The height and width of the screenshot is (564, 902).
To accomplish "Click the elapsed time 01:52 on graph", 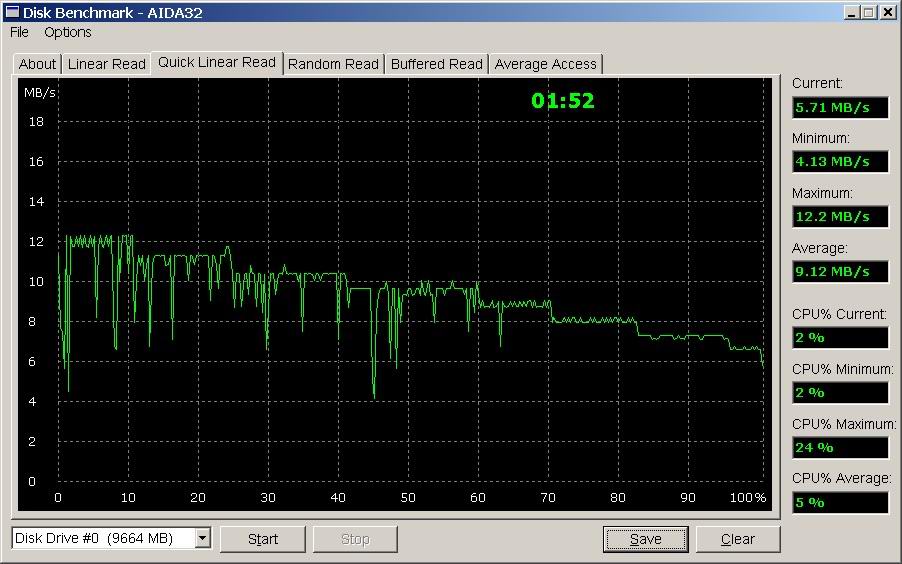I will click(563, 101).
